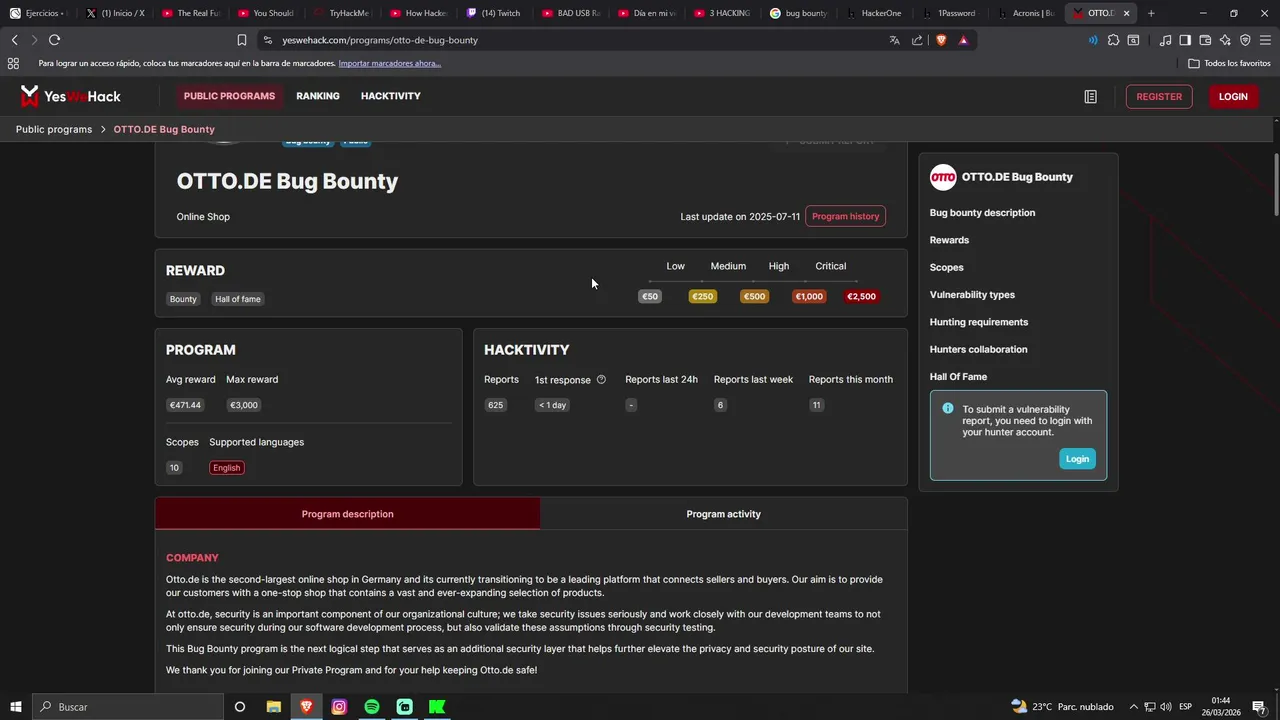The image size is (1280, 720).
Task: Click the €50 low reward badge
Action: click(650, 296)
